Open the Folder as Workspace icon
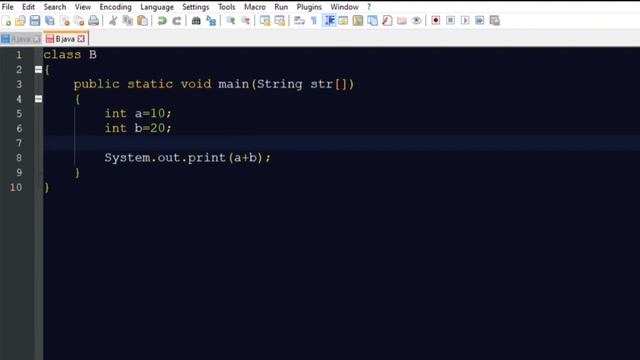This screenshot has height=360, width=640. 402,20
